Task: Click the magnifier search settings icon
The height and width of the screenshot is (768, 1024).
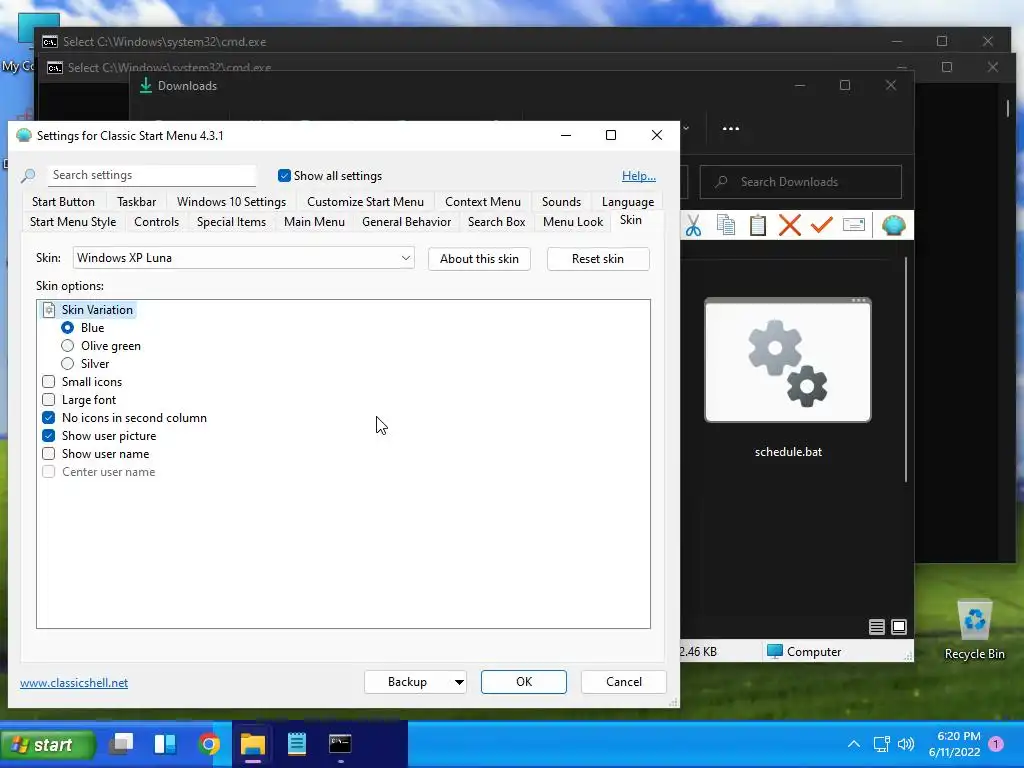Action: point(28,176)
